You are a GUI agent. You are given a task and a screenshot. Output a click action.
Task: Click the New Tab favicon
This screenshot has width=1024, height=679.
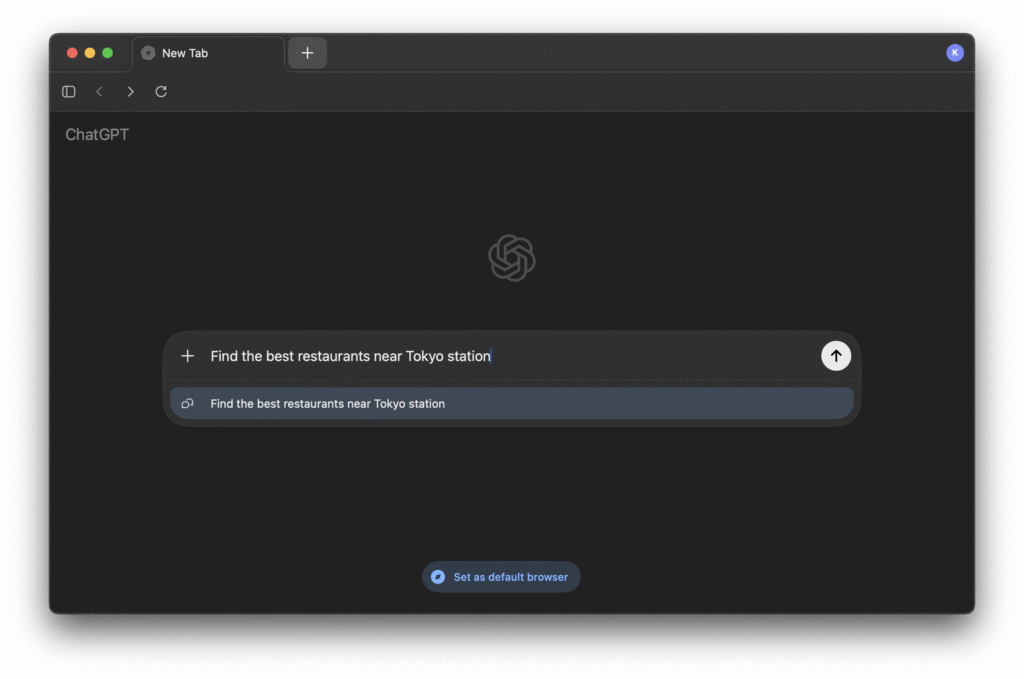click(x=148, y=53)
